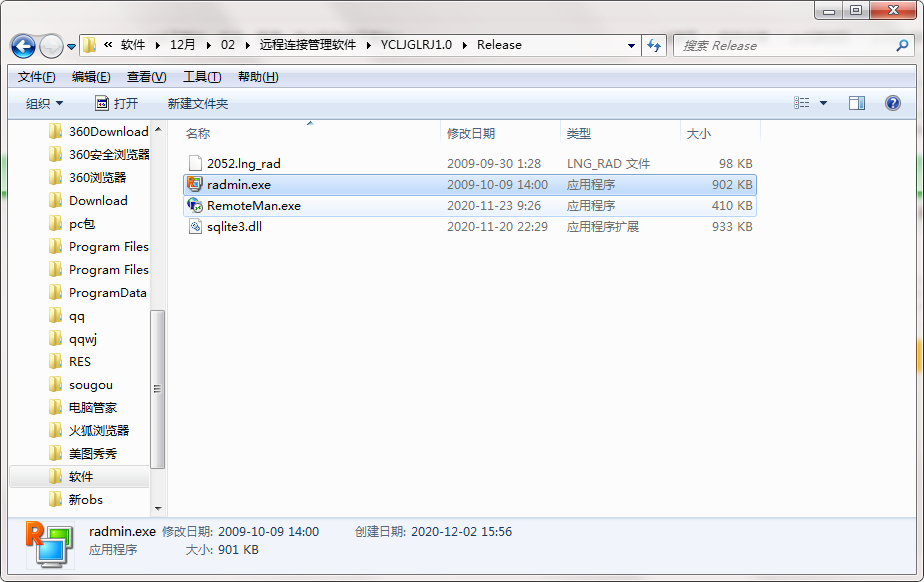The height and width of the screenshot is (582, 924).
Task: Select the 2052.lng_rad file icon
Action: [195, 163]
